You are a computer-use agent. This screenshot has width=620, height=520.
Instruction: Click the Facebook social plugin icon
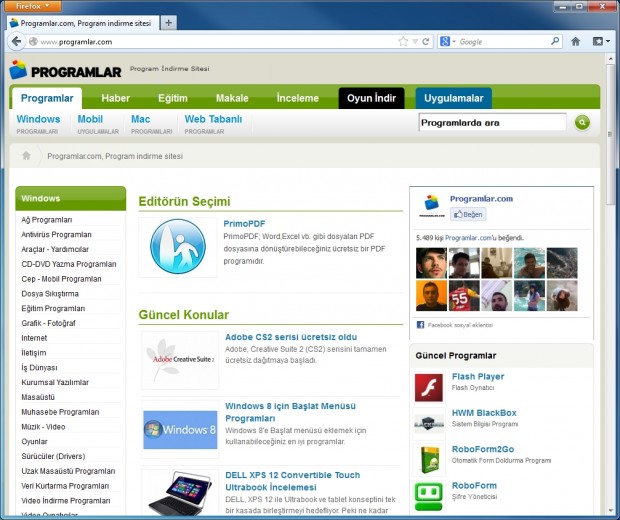420,325
